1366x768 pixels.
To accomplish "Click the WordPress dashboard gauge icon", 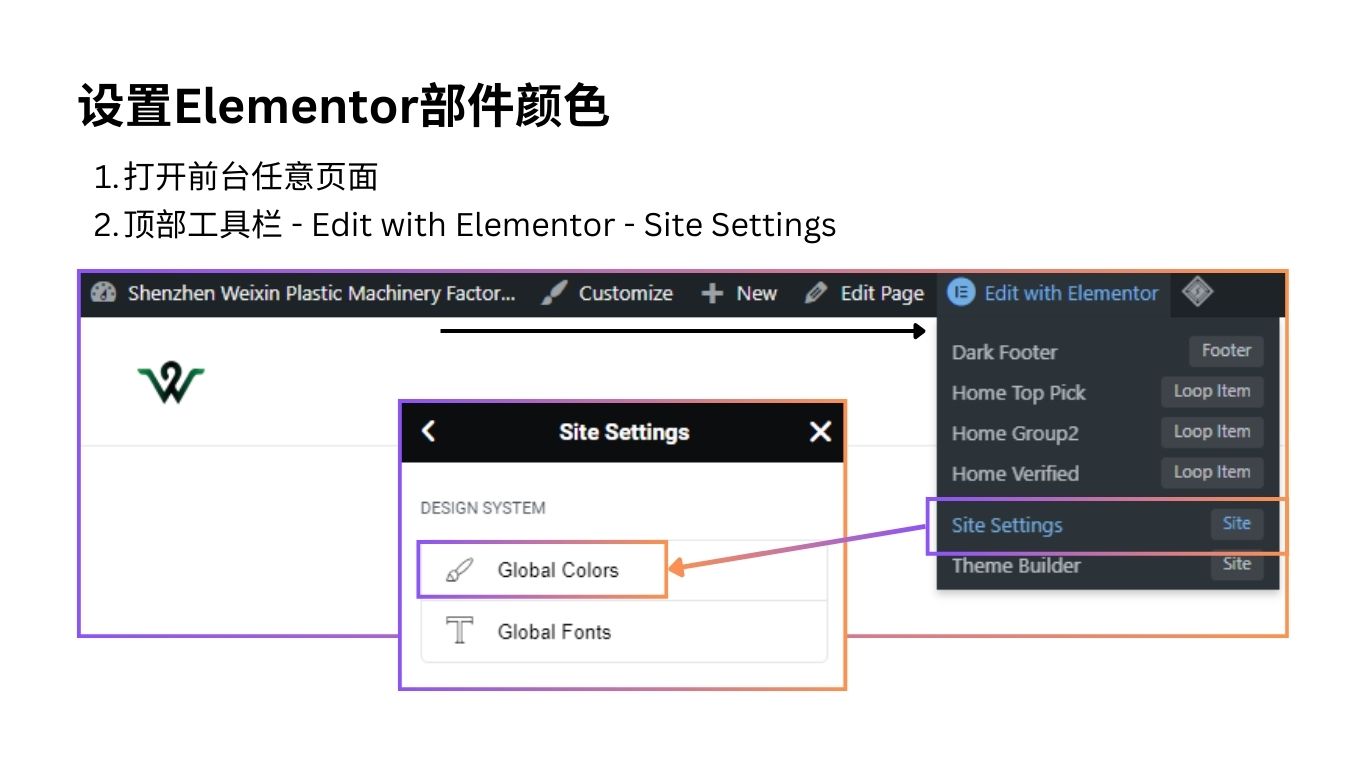I will [104, 293].
